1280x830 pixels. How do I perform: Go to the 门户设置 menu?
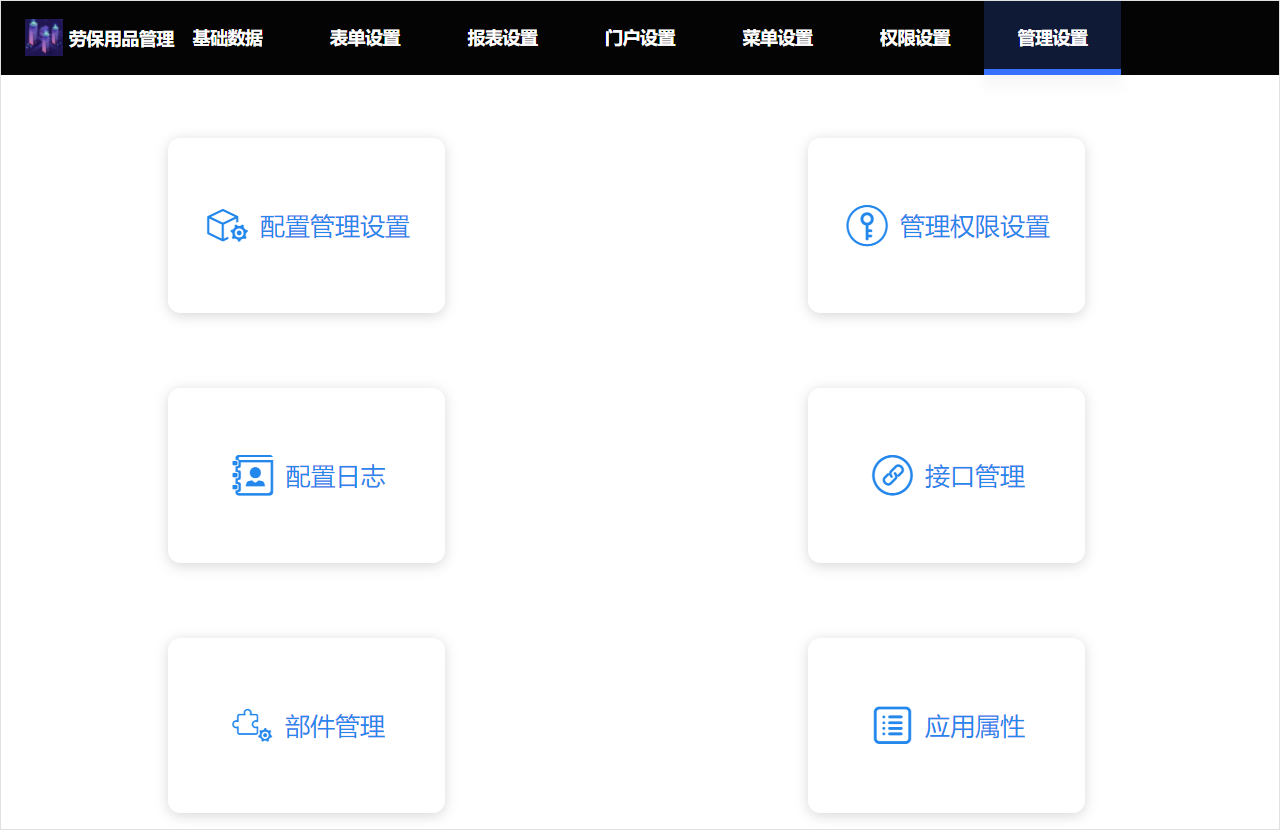640,39
